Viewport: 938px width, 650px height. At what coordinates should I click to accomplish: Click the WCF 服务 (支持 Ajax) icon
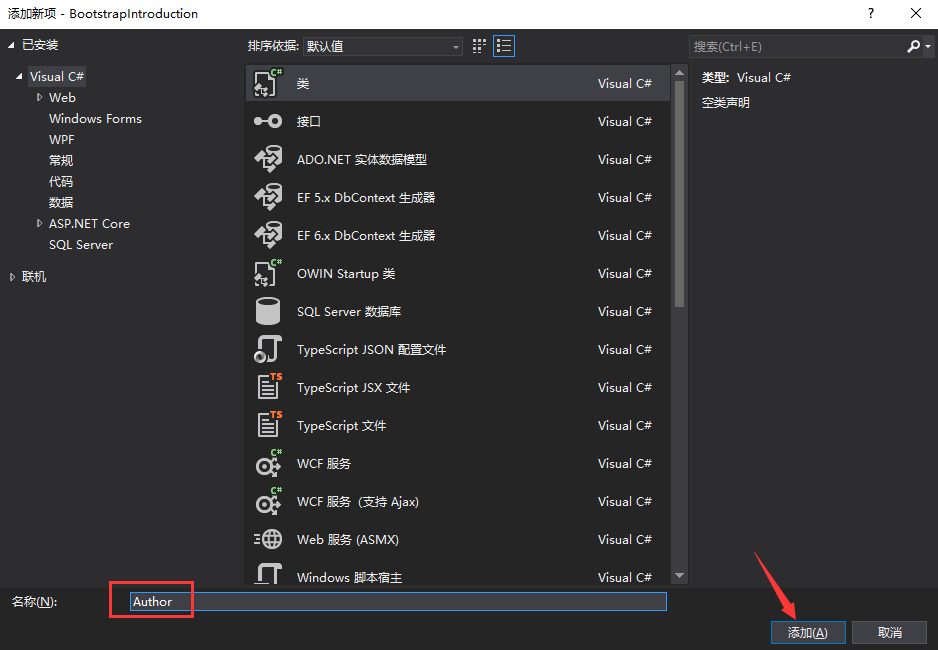click(x=267, y=501)
